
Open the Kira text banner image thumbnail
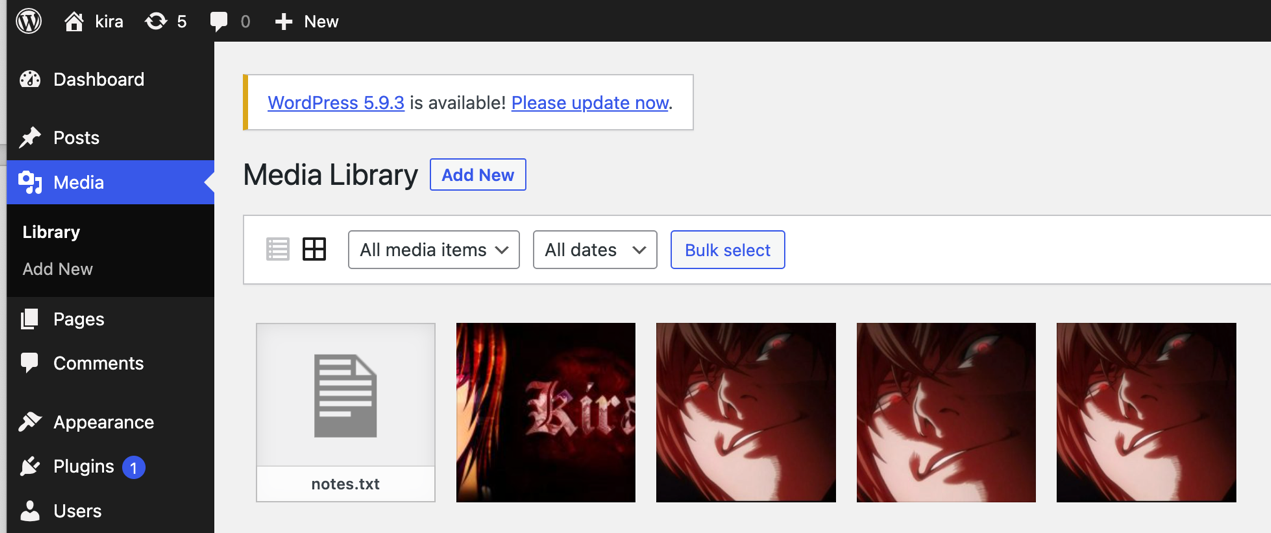(545, 411)
